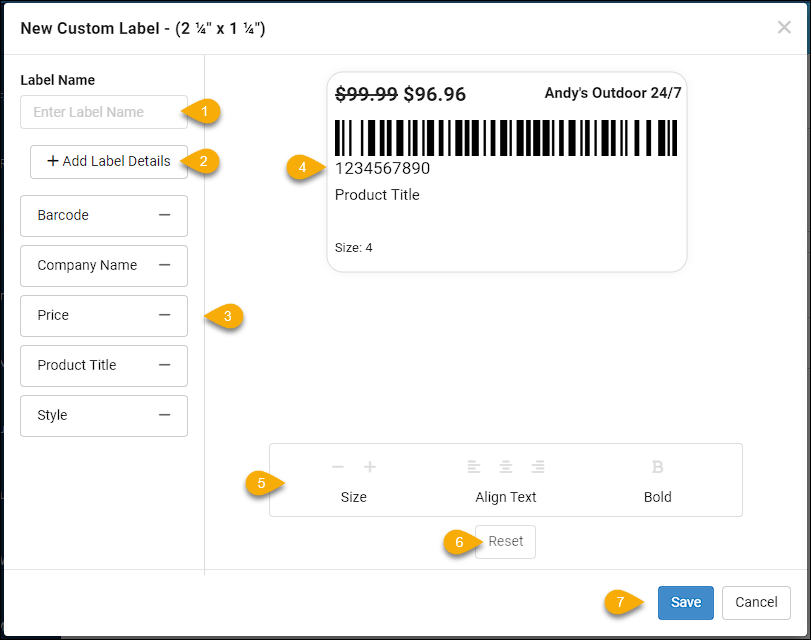Cancel creating the label
The height and width of the screenshot is (640, 811).
[x=756, y=602]
